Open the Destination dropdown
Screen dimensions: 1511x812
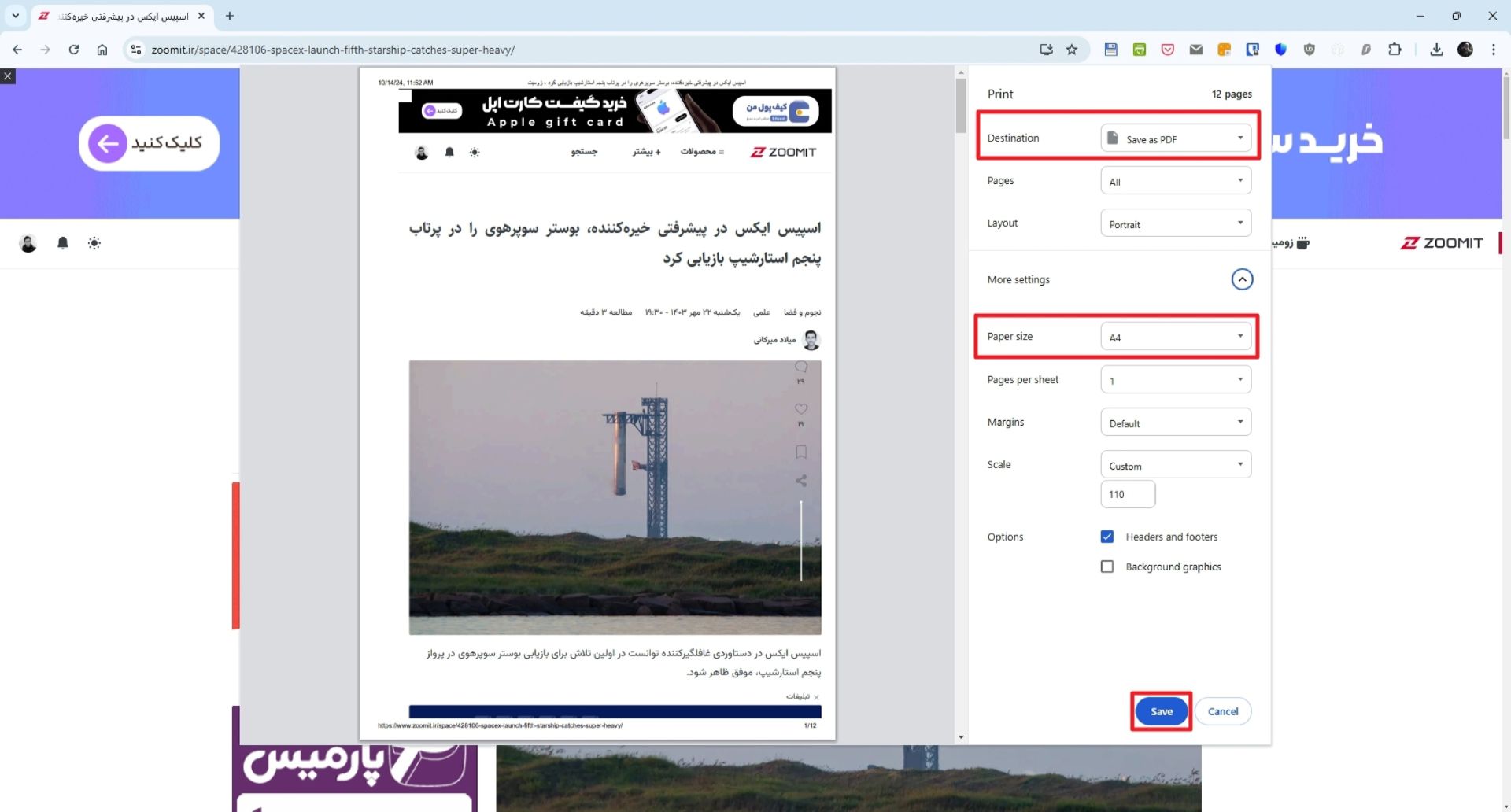[x=1176, y=138]
